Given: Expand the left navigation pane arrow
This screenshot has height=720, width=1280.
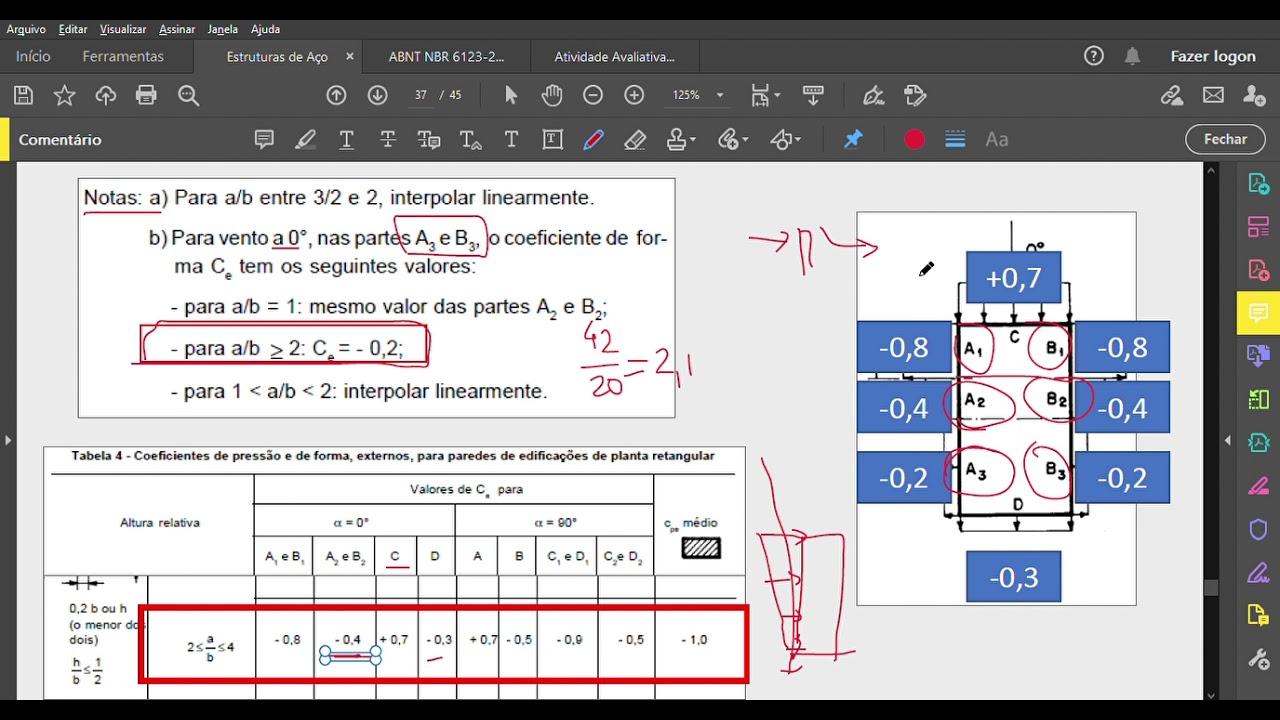Looking at the screenshot, I should 8,440.
